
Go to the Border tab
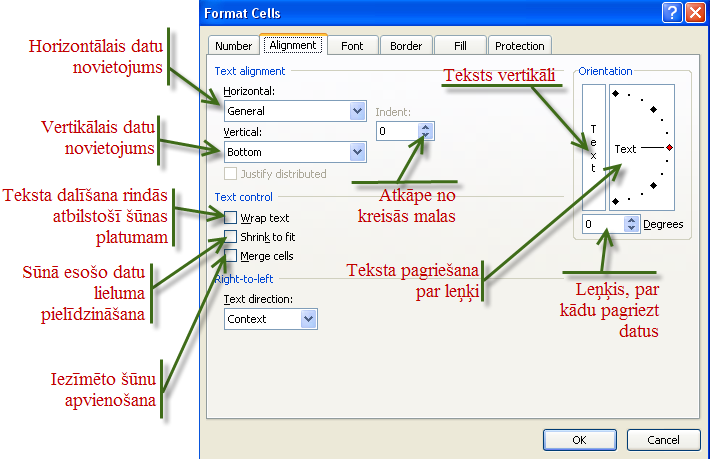(x=405, y=46)
